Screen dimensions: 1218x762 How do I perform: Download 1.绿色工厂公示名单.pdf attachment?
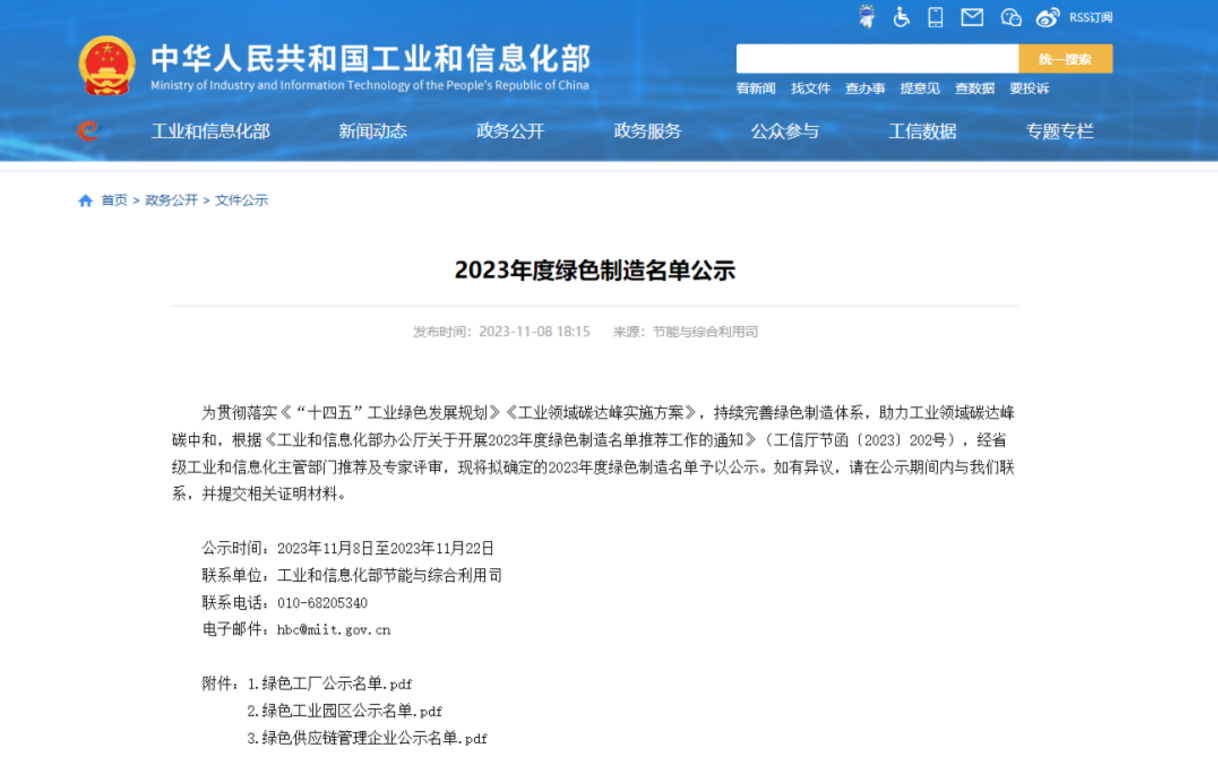point(330,684)
